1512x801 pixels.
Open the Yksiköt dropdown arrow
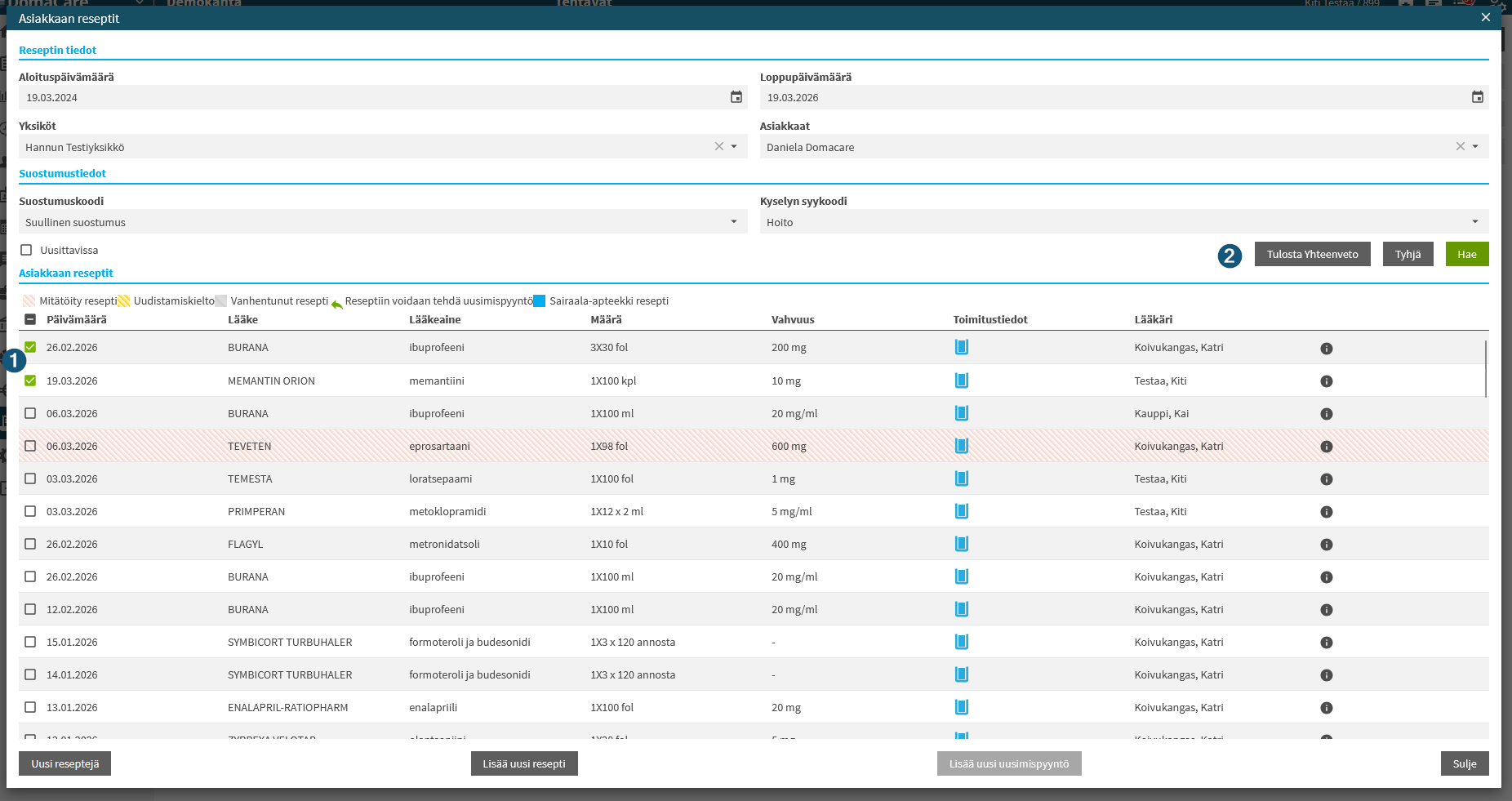coord(734,147)
